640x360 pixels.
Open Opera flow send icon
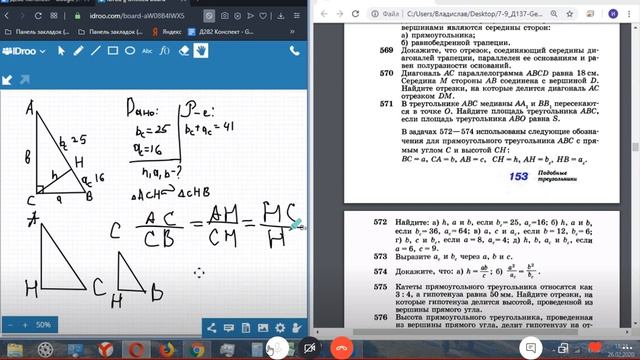pyautogui.click(x=251, y=16)
